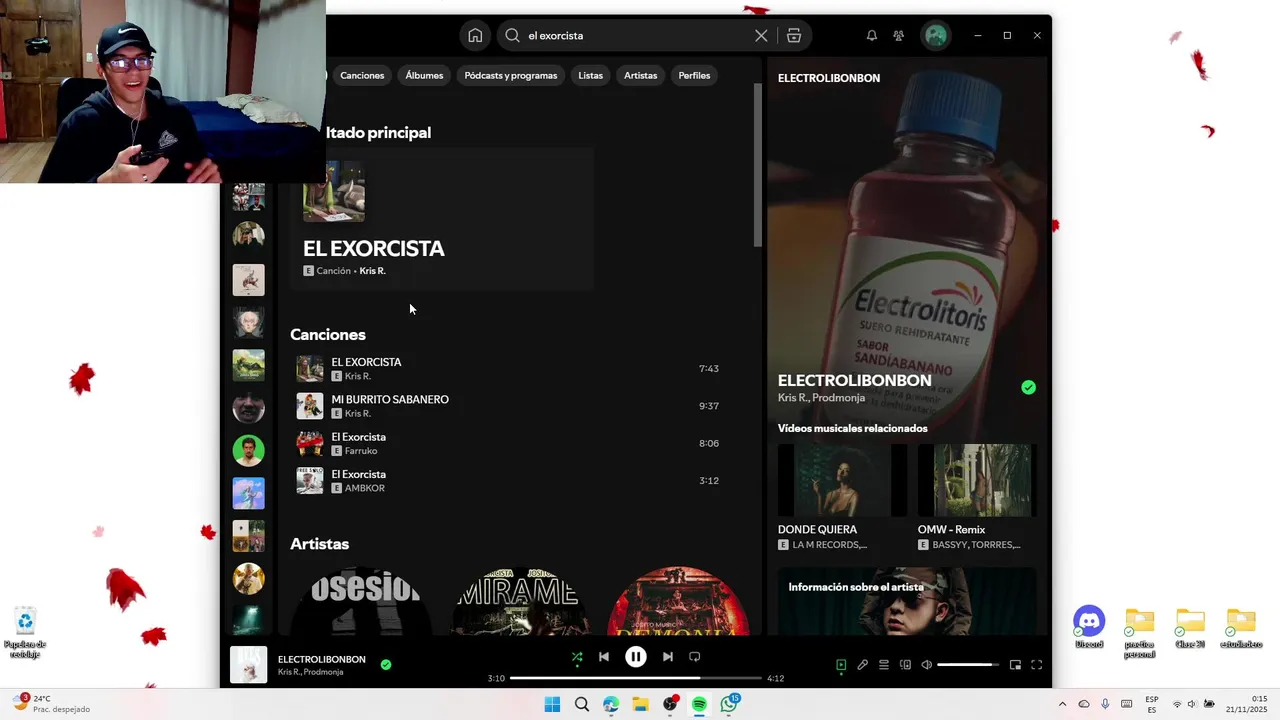The height and width of the screenshot is (720, 1280).
Task: Toggle shuffle mode
Action: click(x=577, y=657)
